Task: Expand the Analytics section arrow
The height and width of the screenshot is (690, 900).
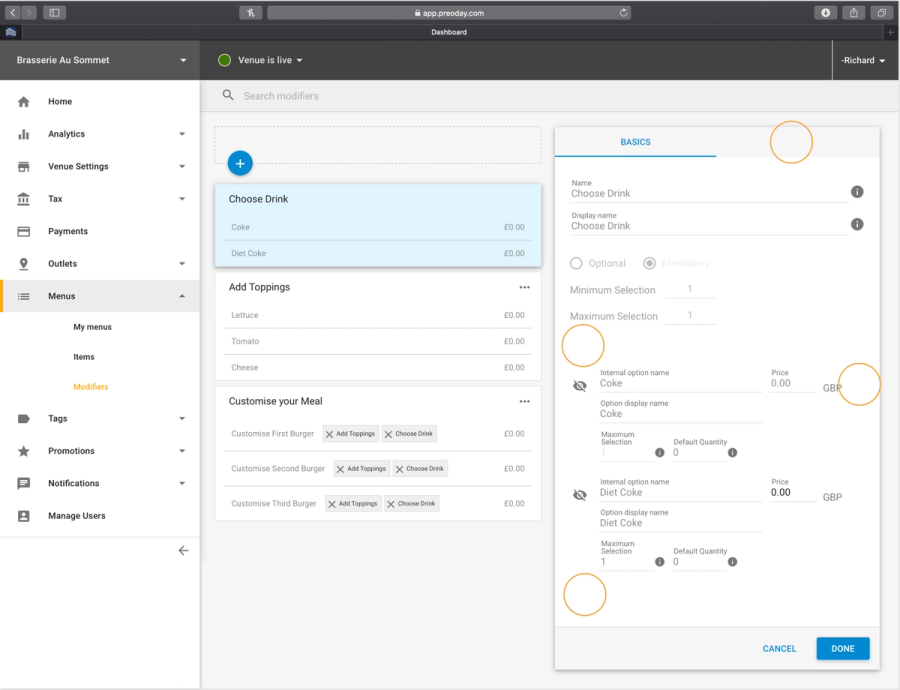Action: tap(182, 134)
